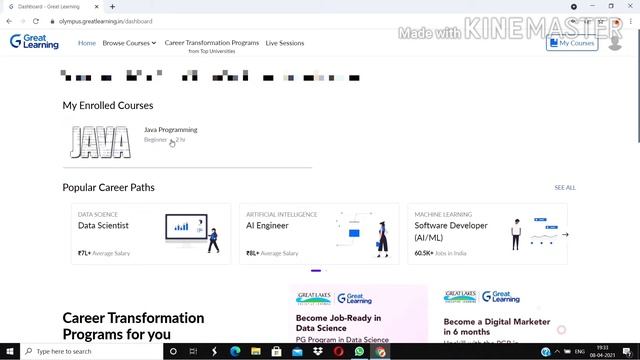Open Microsoft Edge from taskbar
Screen dimensions: 640x360
235,351
